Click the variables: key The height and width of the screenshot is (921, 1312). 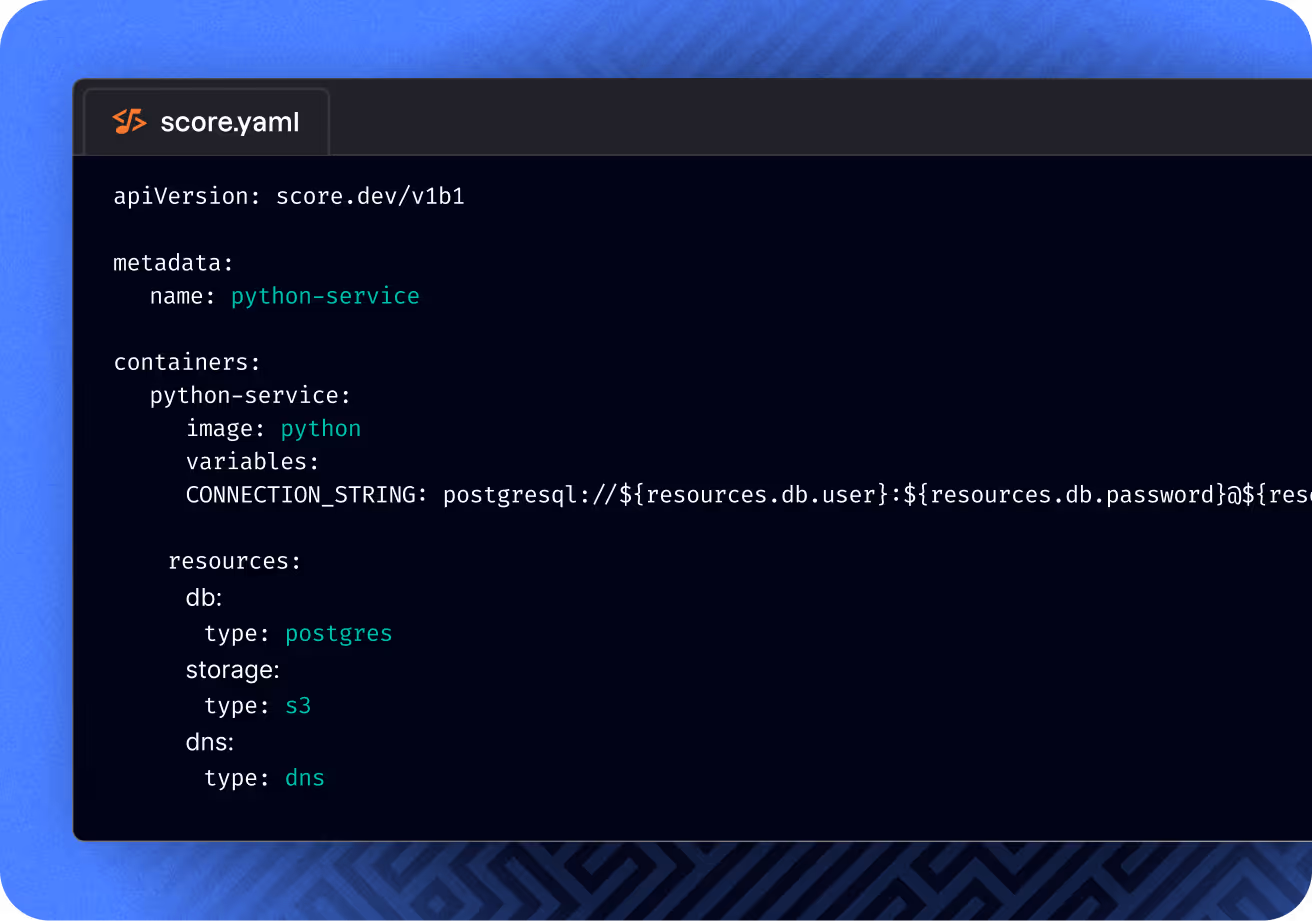[x=252, y=461]
